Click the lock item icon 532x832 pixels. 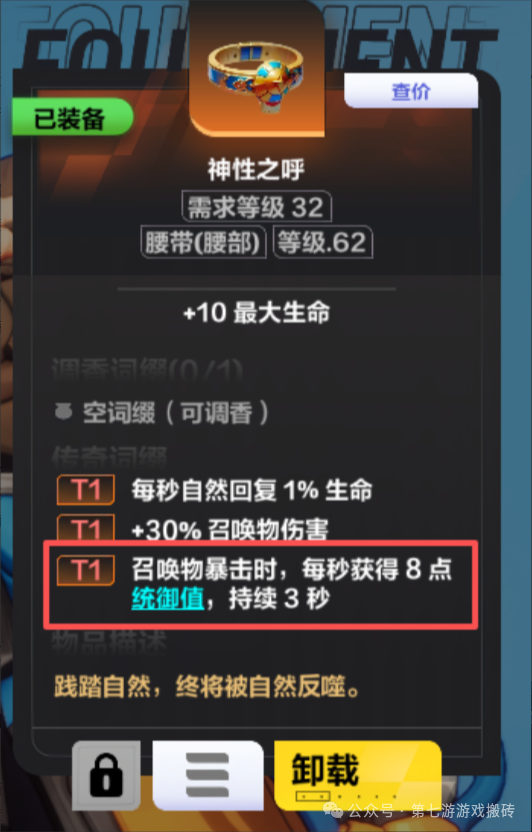pyautogui.click(x=106, y=775)
